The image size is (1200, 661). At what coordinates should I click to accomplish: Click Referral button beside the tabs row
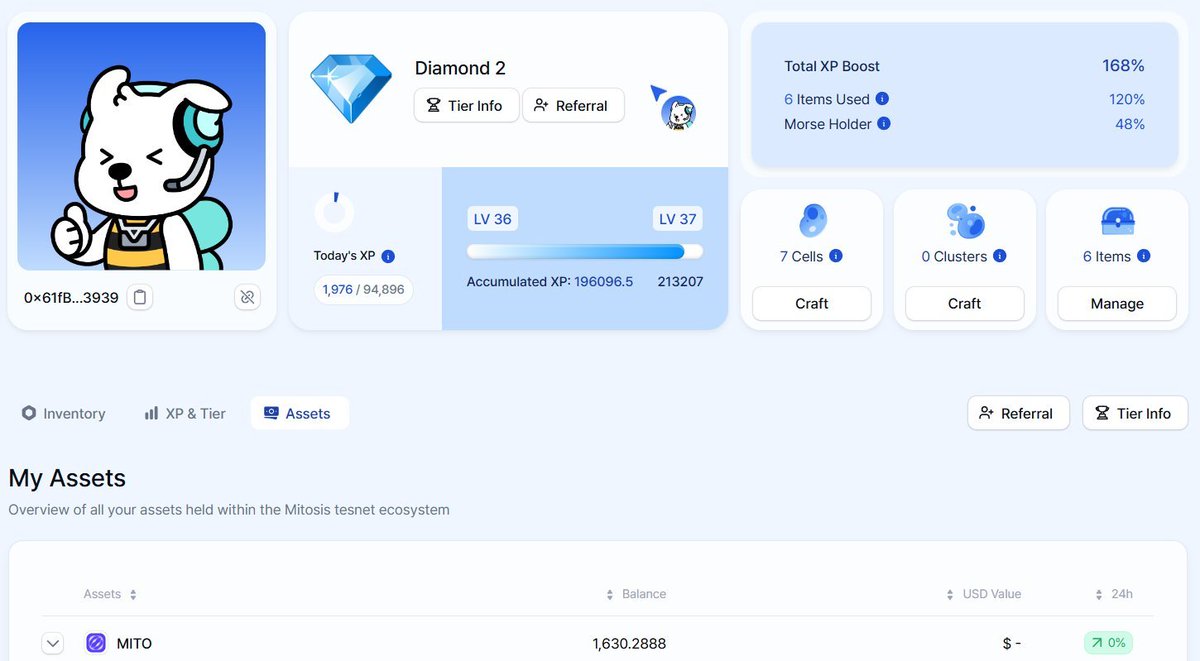click(x=1018, y=413)
